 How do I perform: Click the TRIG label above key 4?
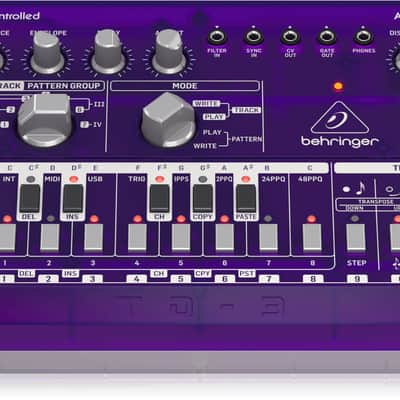137,179
